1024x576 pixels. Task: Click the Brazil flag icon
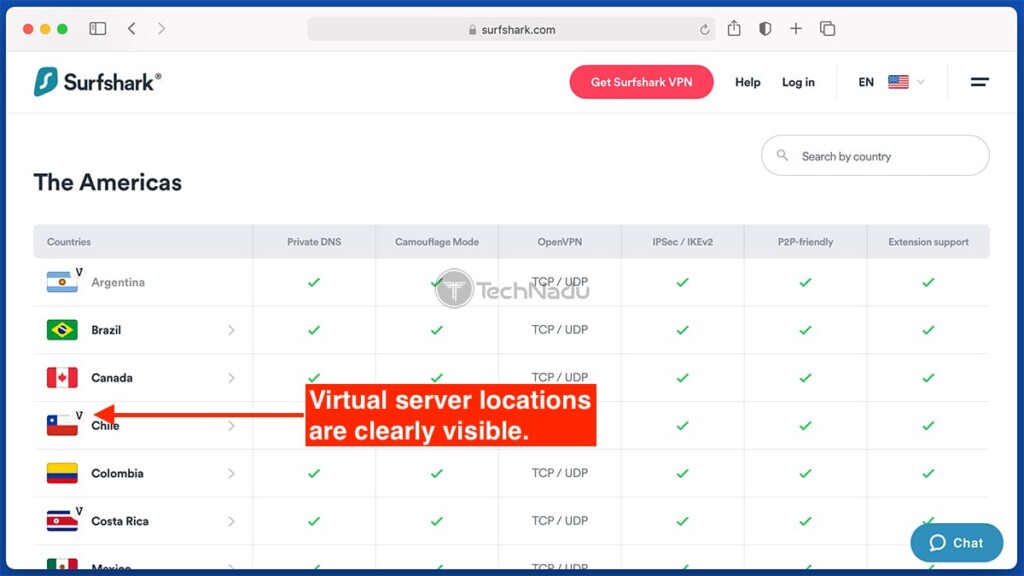point(62,330)
